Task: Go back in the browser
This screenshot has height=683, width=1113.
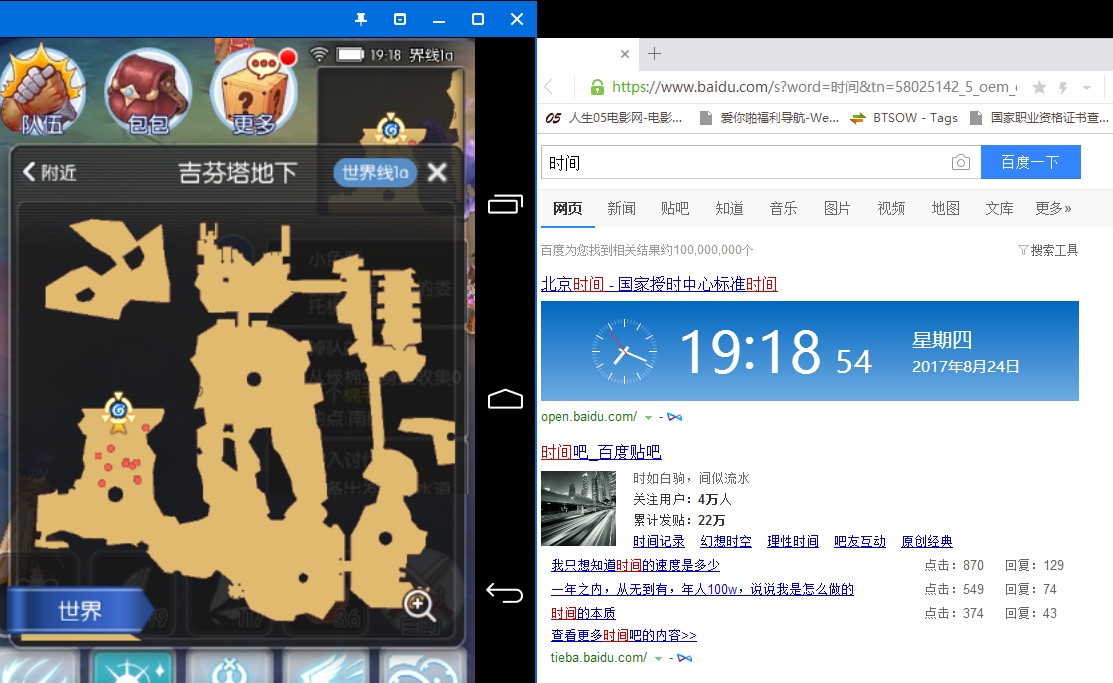Action: click(549, 87)
